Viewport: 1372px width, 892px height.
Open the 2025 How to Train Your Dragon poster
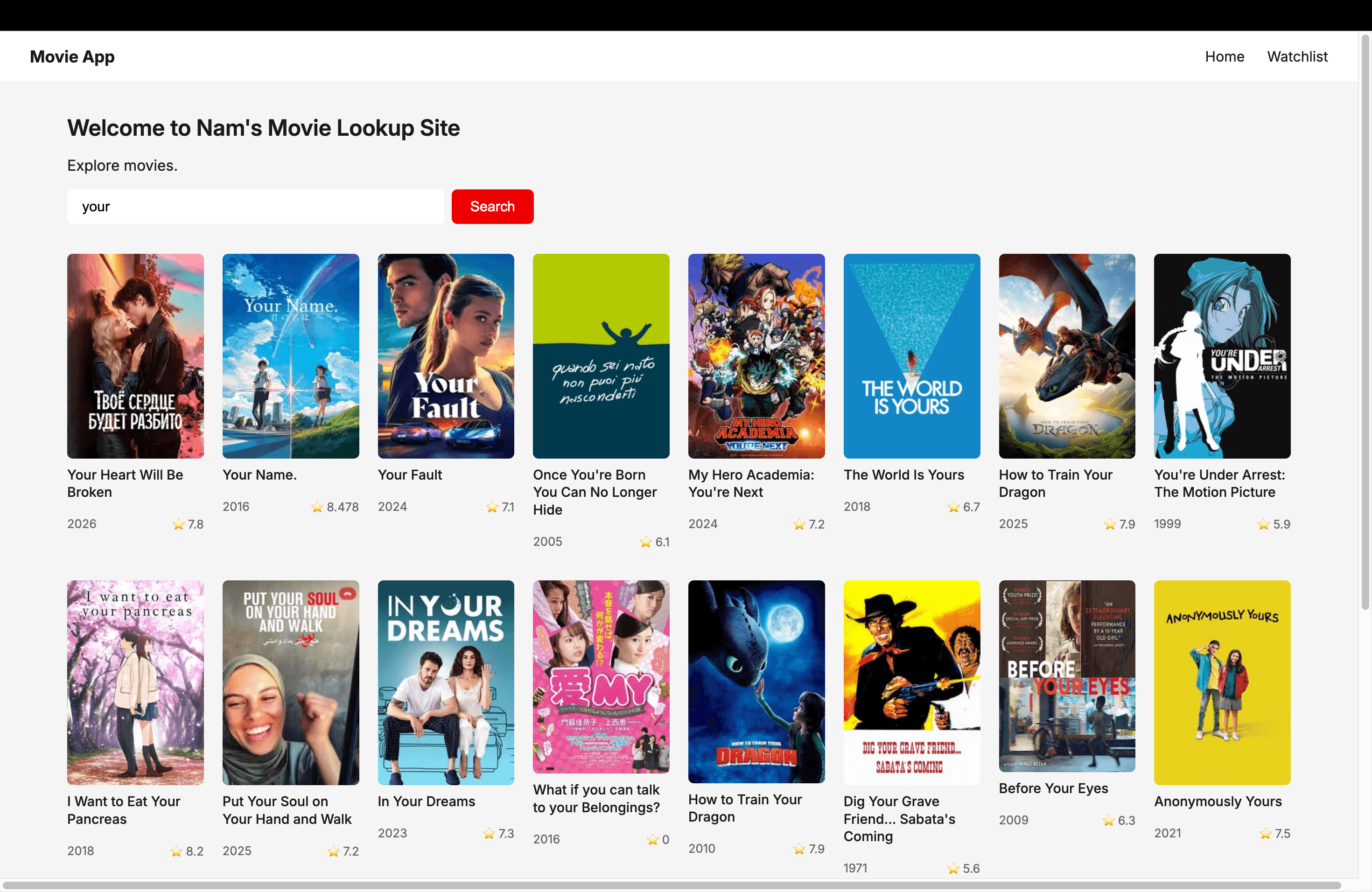pyautogui.click(x=1066, y=356)
